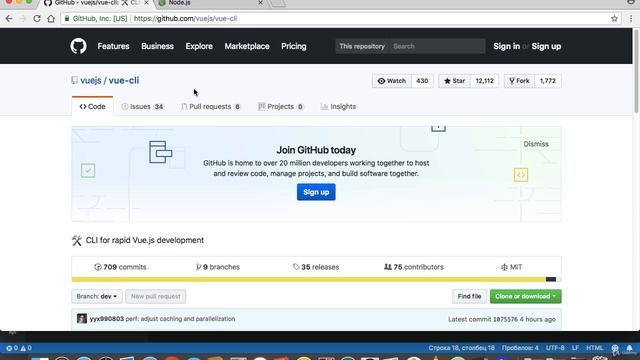Select the Insights tab

(338, 107)
